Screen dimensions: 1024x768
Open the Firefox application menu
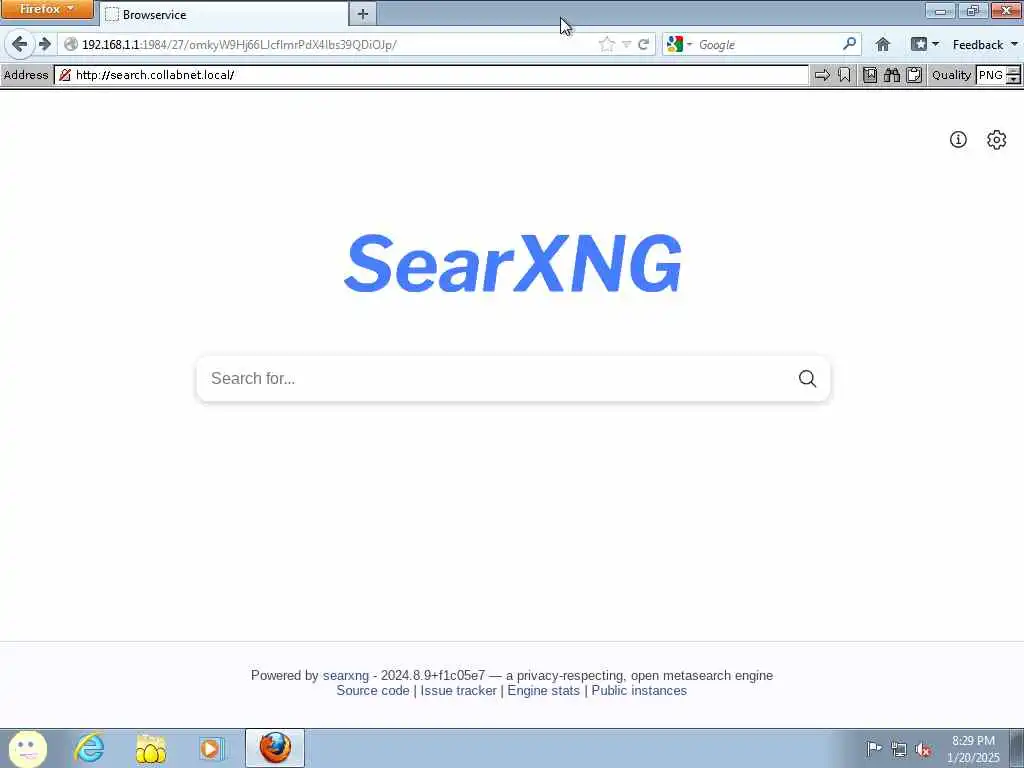point(47,9)
